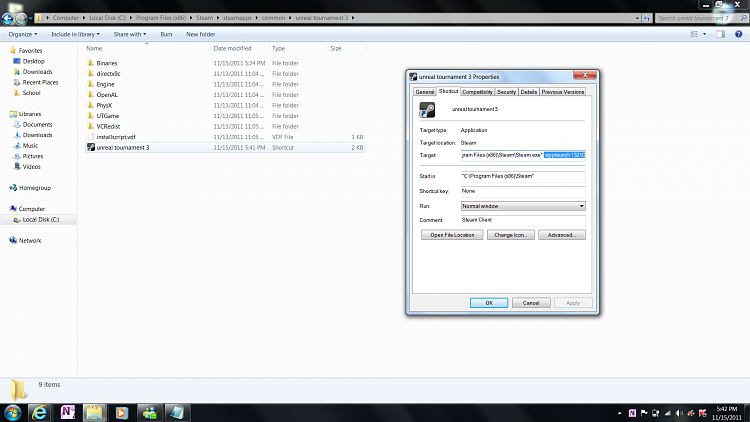Open Network in navigation pane
The image size is (750, 422).
point(30,240)
